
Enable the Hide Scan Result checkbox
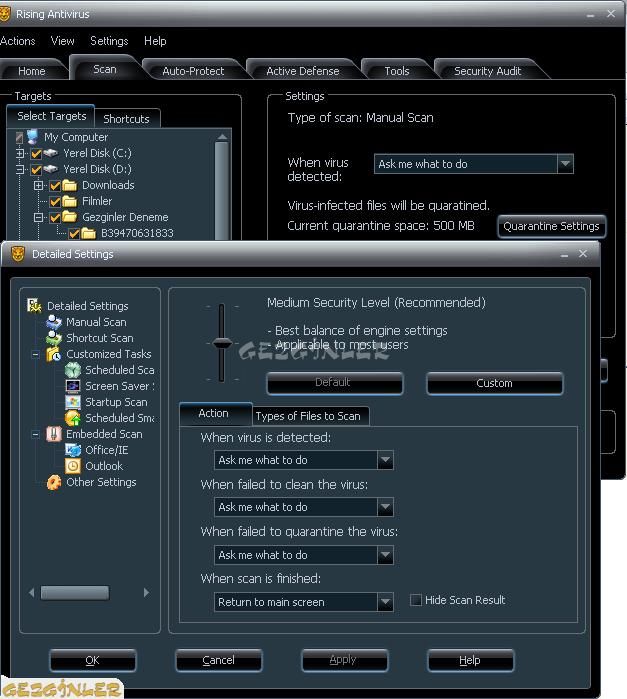(416, 600)
